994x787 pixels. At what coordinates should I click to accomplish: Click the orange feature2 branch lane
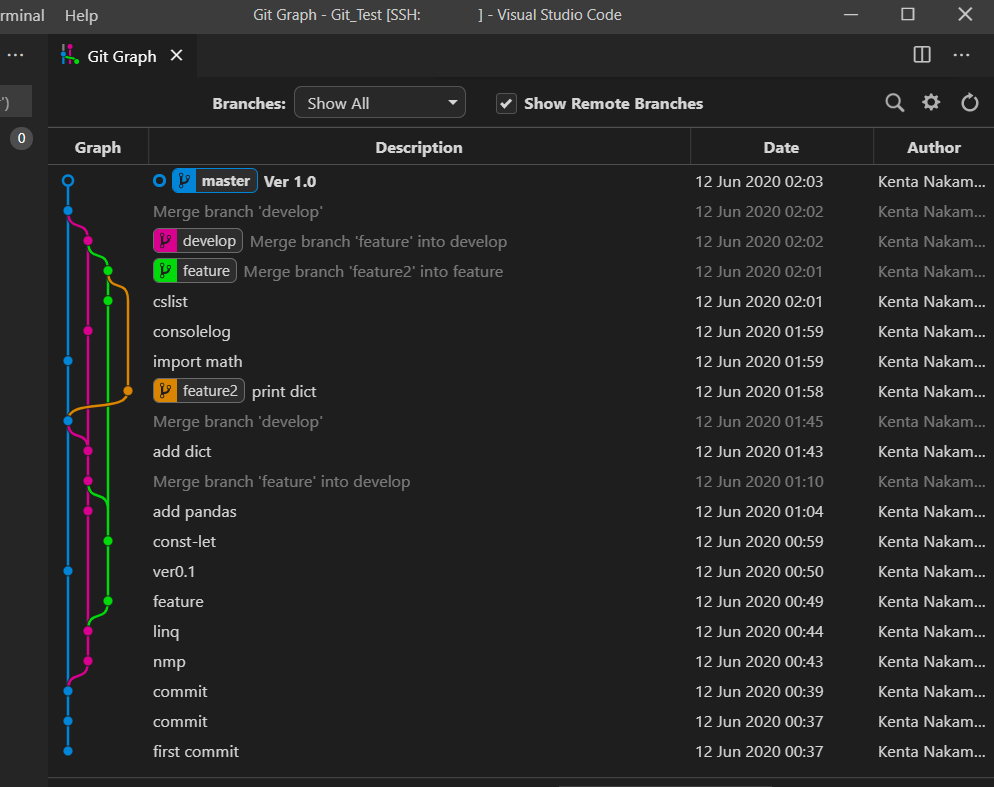[x=127, y=391]
